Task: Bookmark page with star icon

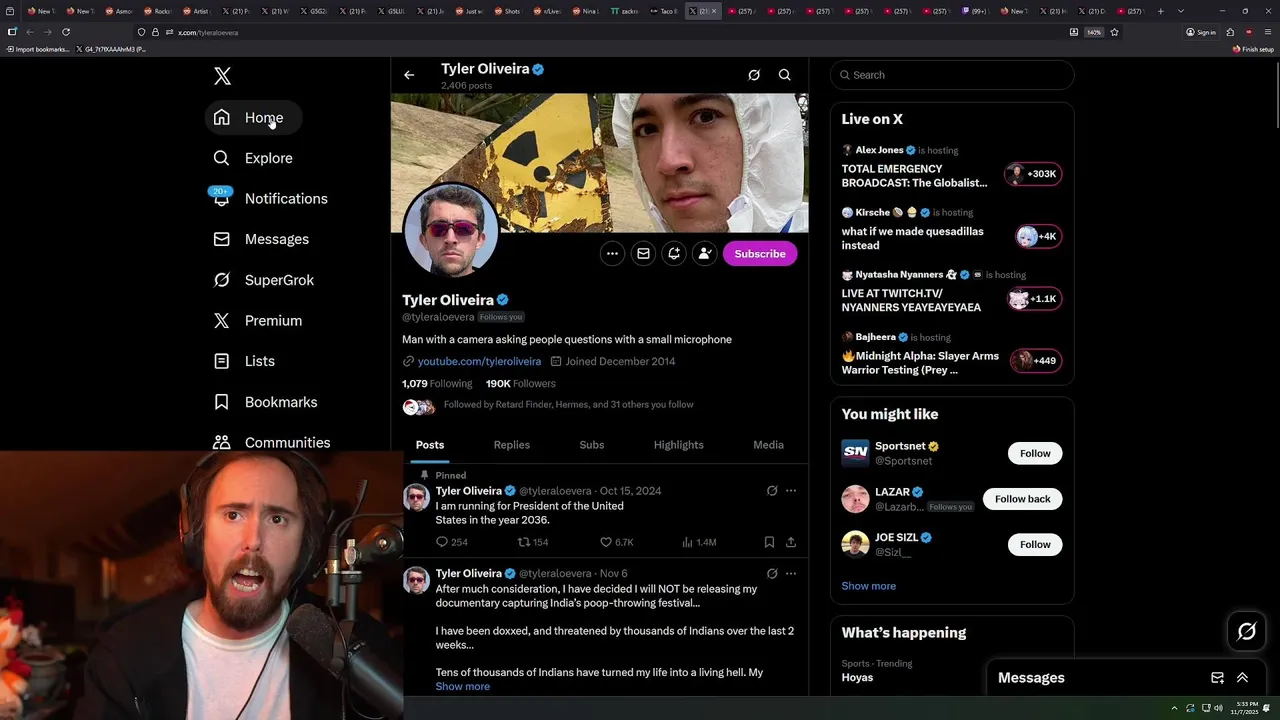Action: (x=1114, y=32)
